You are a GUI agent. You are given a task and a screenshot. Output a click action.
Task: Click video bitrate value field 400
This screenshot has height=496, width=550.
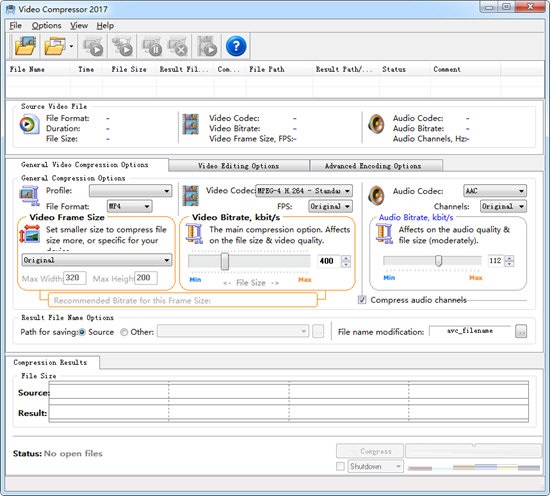point(328,261)
